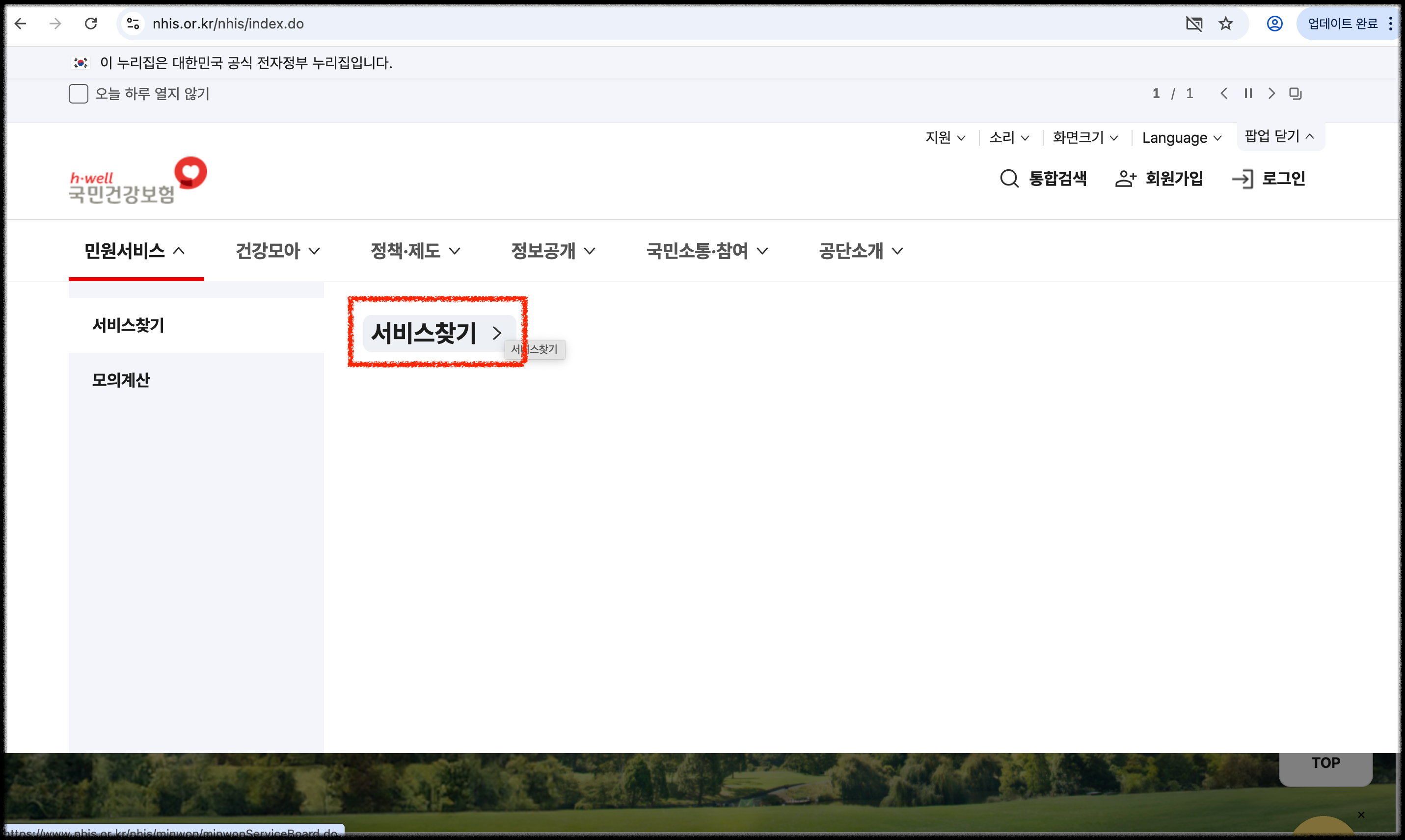Open the 건강모아 menu
Screen dimensions: 1405x840
pos(277,251)
